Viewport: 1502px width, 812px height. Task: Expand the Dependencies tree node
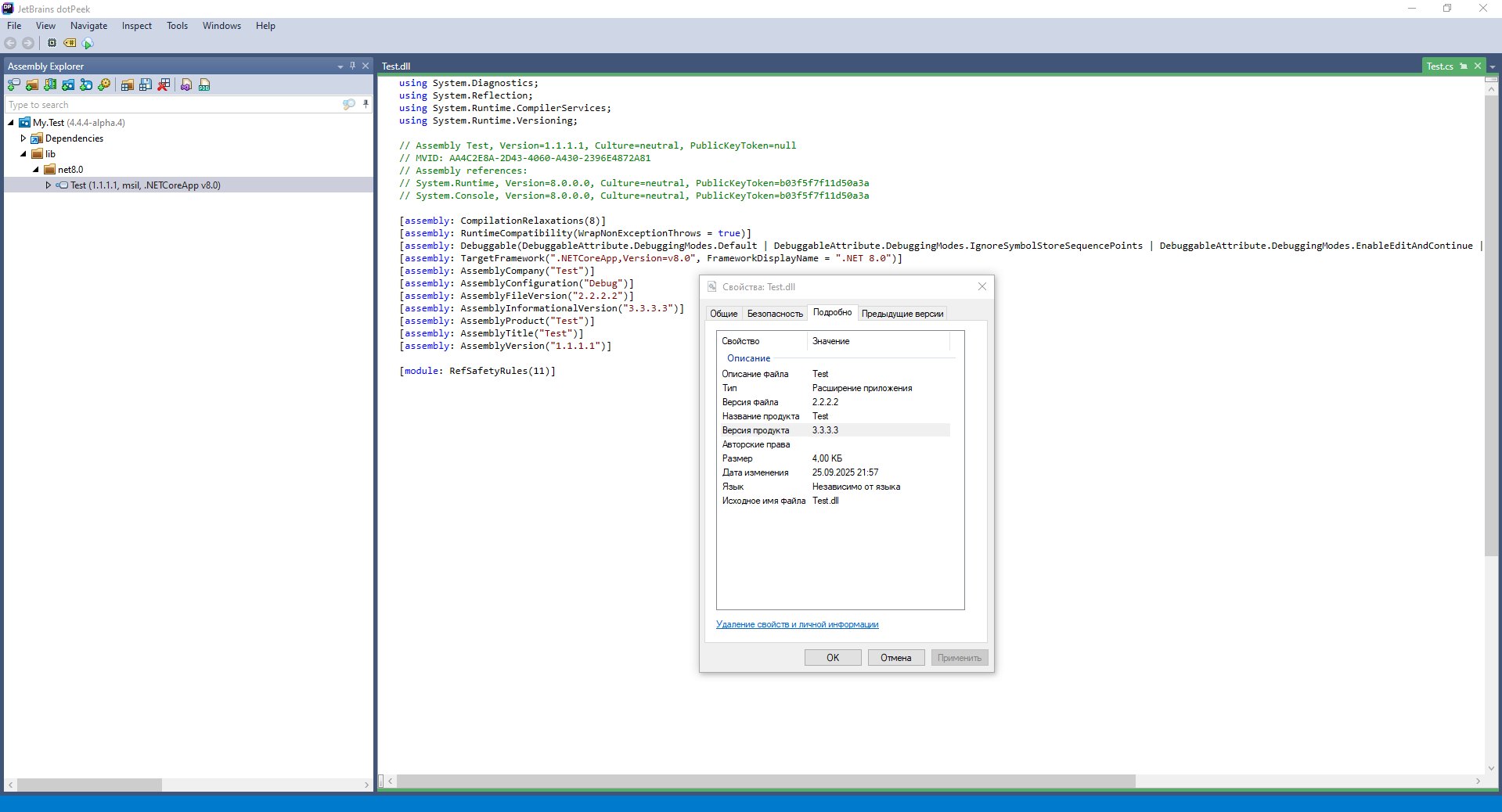tap(23, 138)
